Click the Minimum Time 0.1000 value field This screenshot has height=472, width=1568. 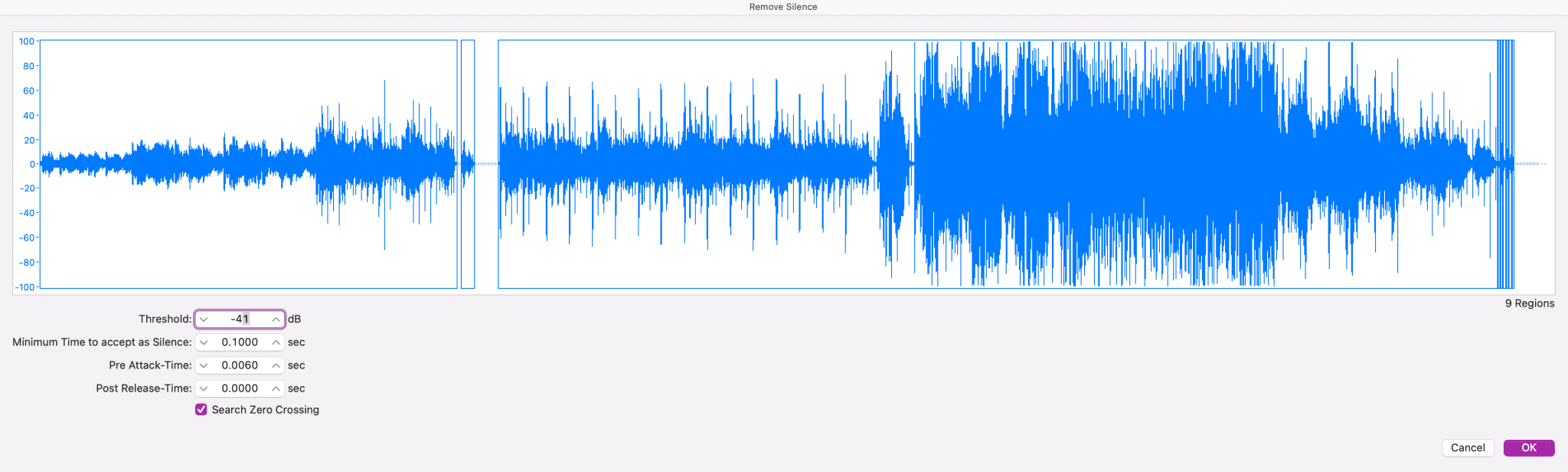point(240,343)
